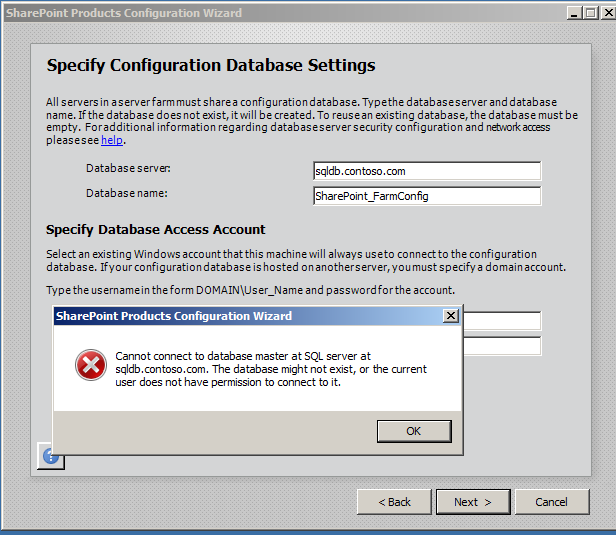Click the username input field behind dialog
This screenshot has width=616, height=535.
[x=502, y=321]
